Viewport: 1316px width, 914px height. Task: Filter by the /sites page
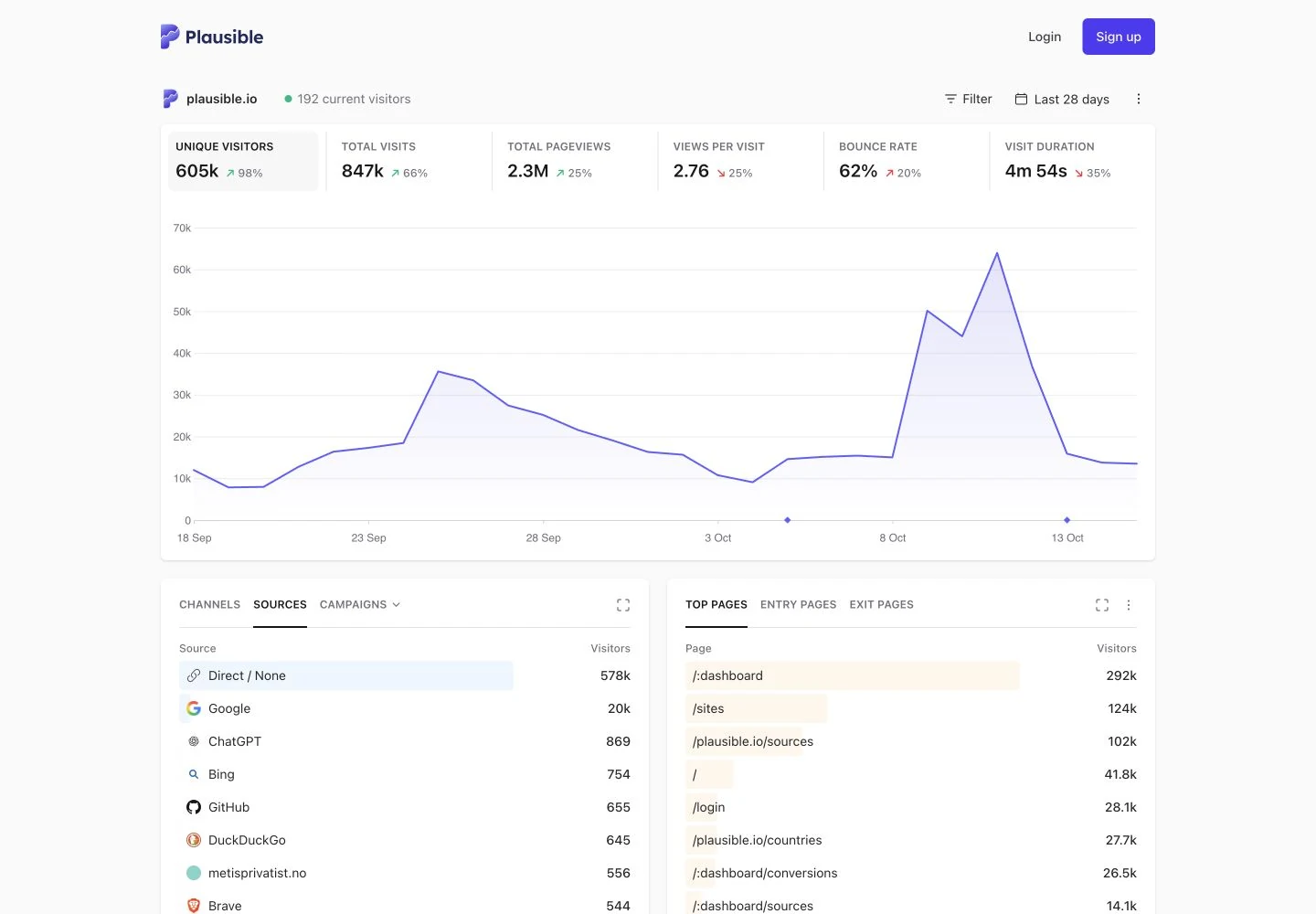[708, 708]
